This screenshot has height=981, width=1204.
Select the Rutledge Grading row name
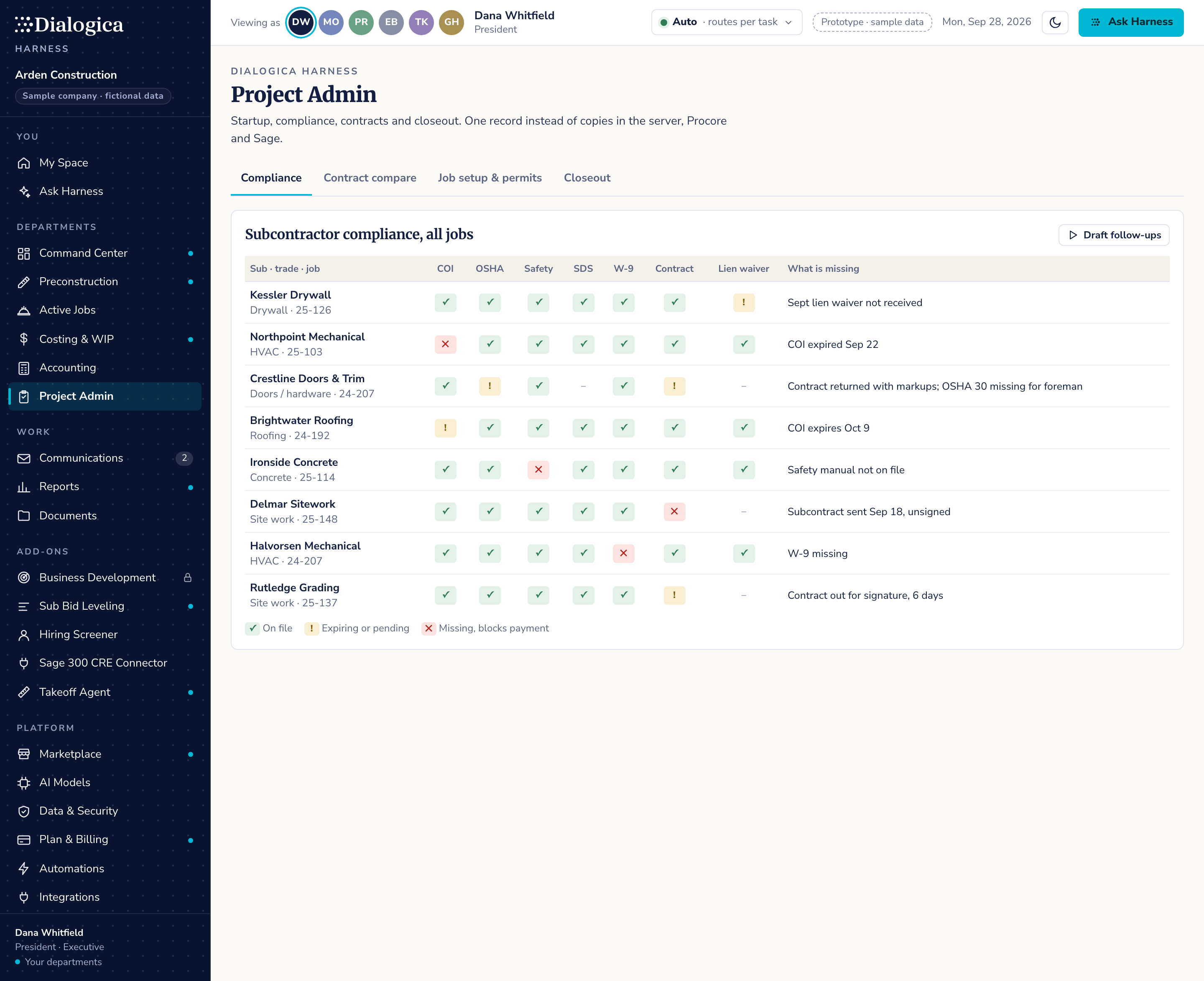coord(294,588)
